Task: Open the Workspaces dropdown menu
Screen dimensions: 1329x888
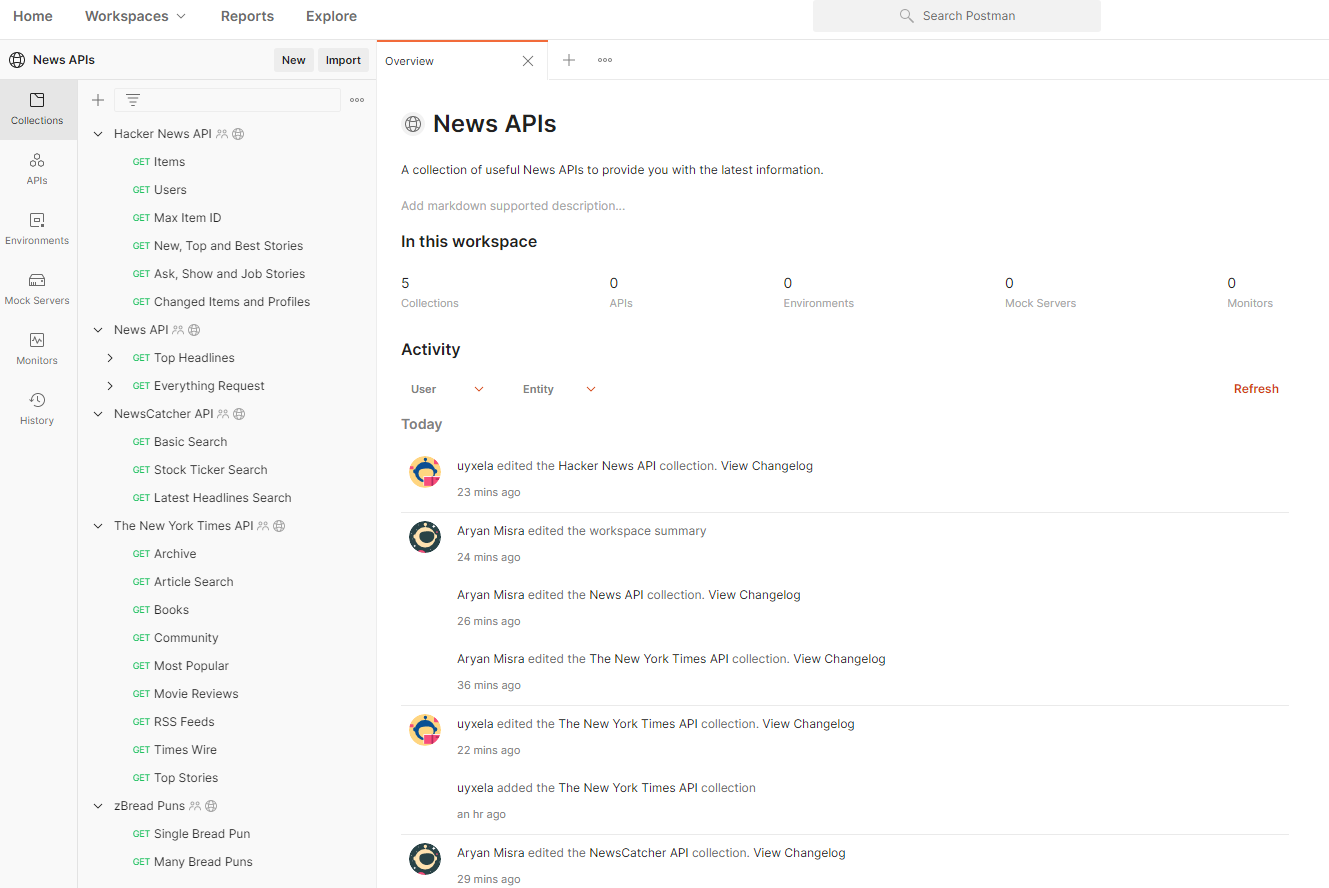Action: click(x=135, y=16)
